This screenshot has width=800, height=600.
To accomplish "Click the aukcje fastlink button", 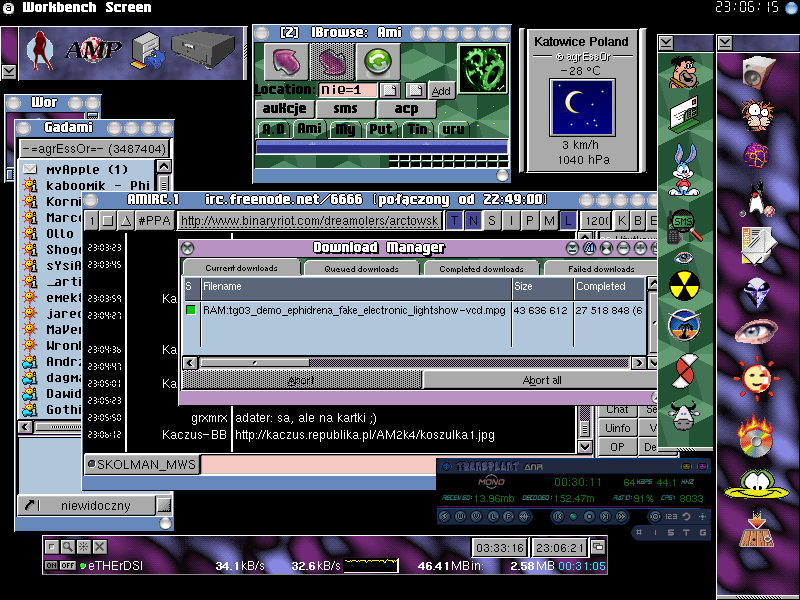I will (285, 109).
